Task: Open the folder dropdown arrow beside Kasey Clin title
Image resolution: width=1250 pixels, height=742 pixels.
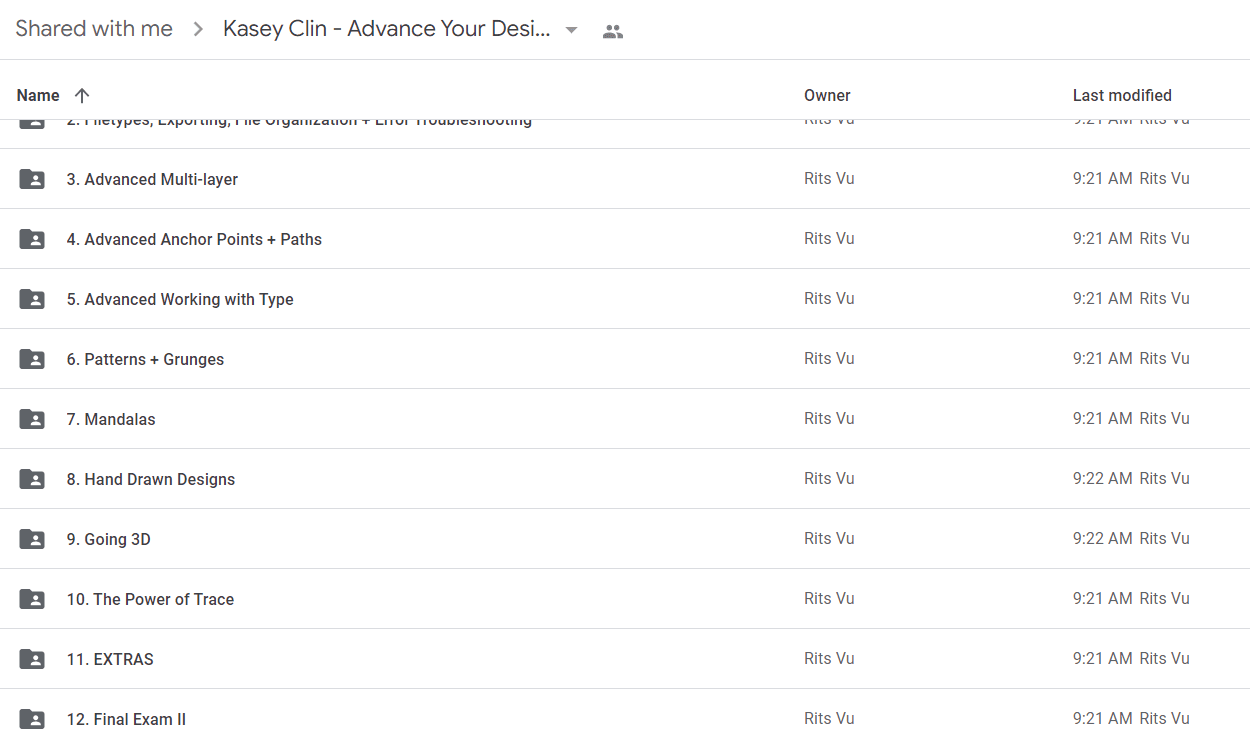Action: click(571, 30)
